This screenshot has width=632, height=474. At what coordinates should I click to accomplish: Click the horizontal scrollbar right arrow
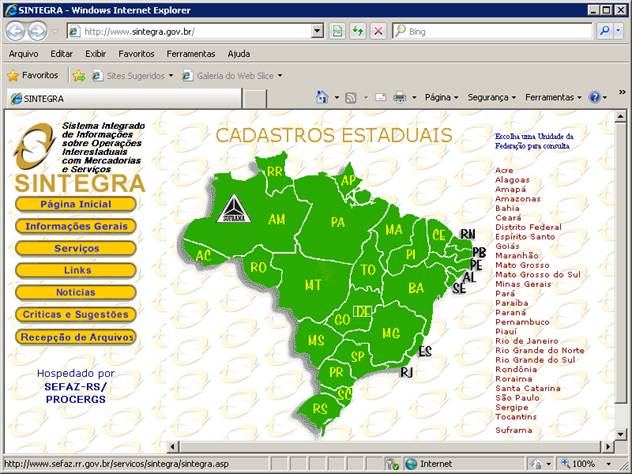(x=608, y=447)
